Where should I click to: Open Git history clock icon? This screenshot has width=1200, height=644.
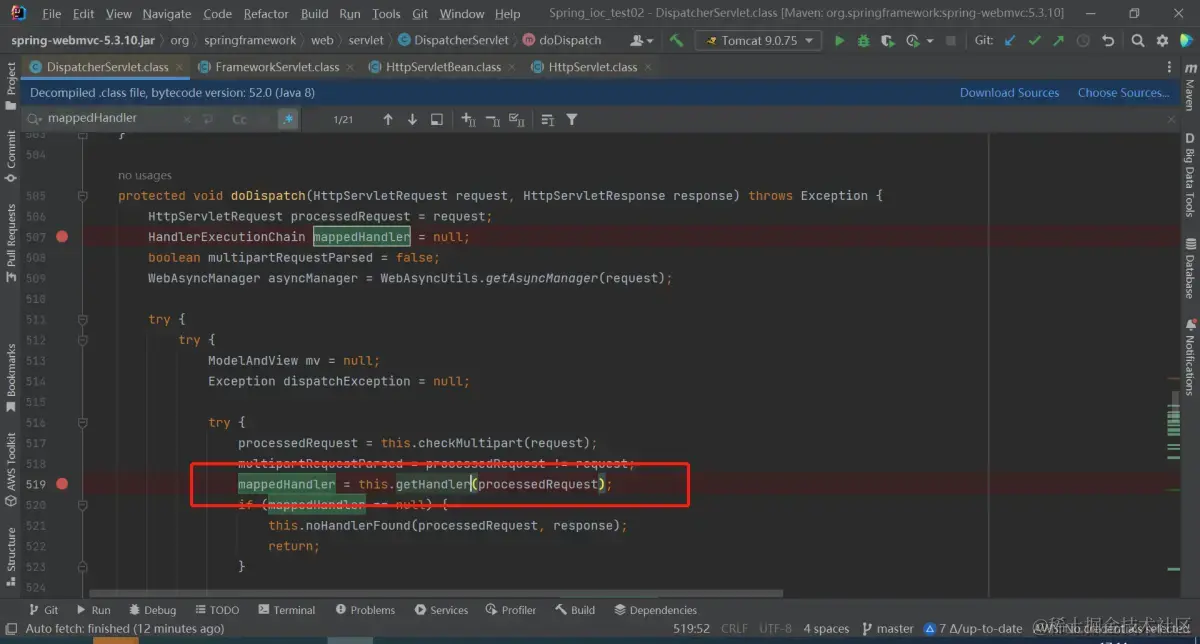click(1082, 41)
